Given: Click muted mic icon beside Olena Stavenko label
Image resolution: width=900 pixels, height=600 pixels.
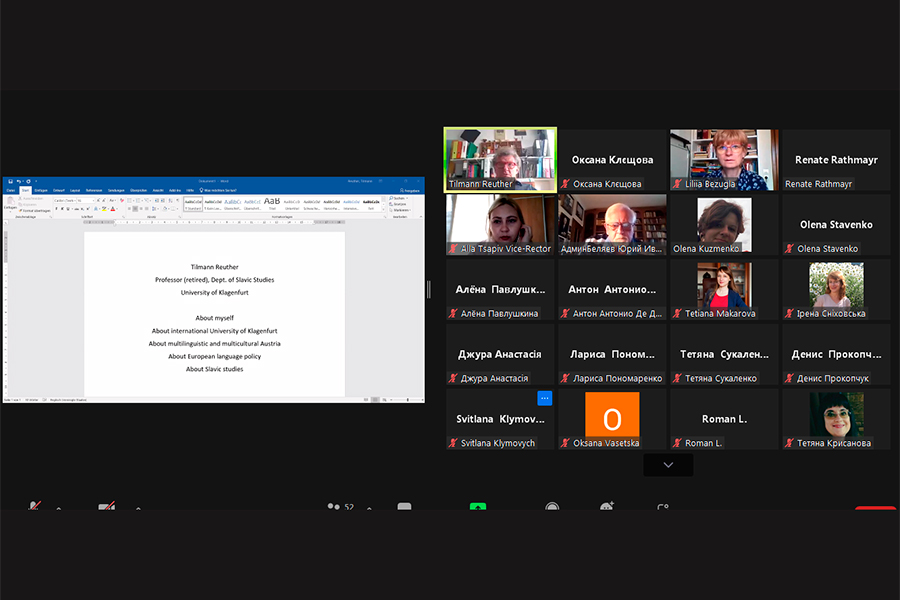Looking at the screenshot, I should tap(789, 249).
